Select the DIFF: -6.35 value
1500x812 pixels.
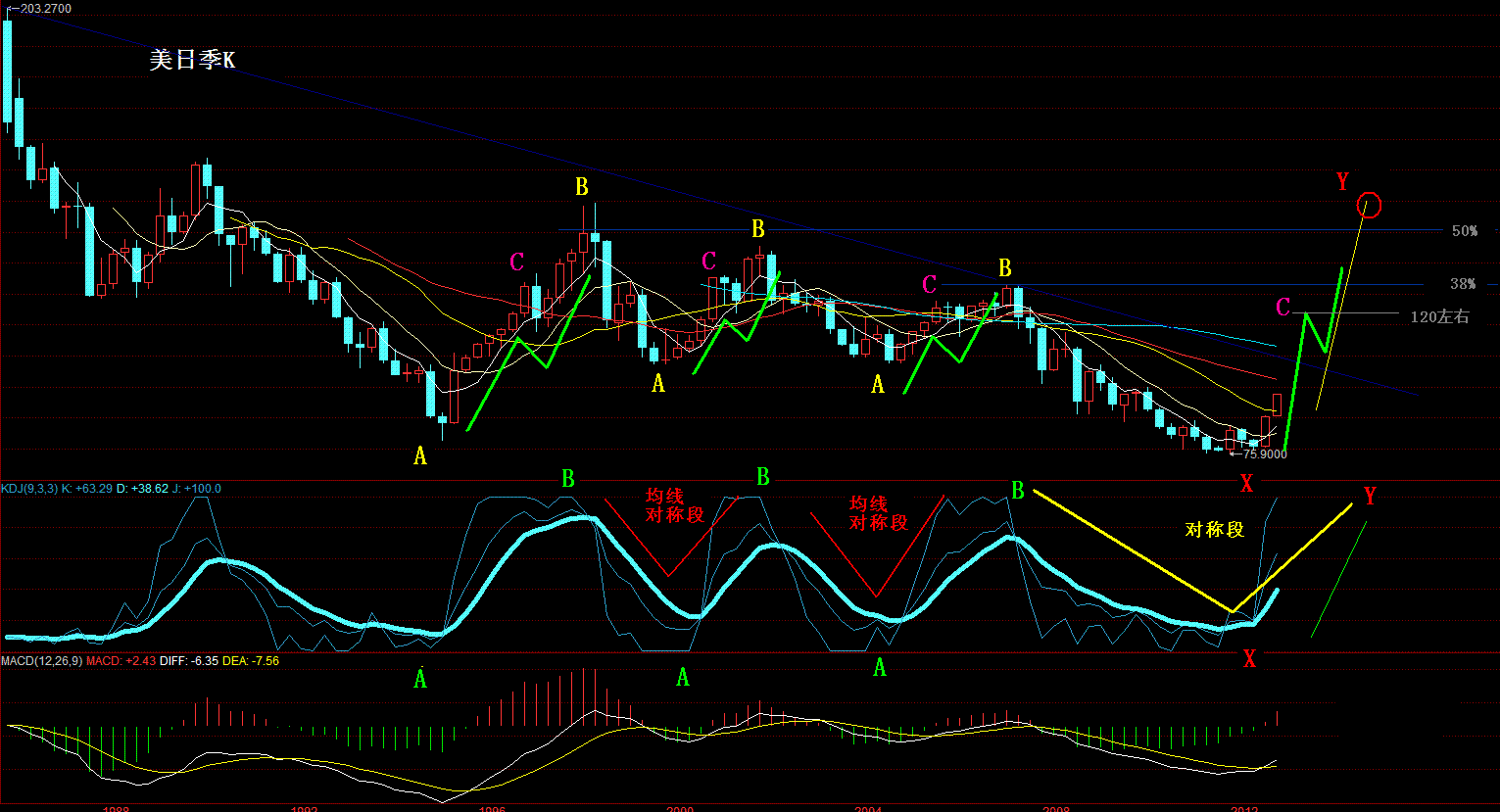point(189,661)
